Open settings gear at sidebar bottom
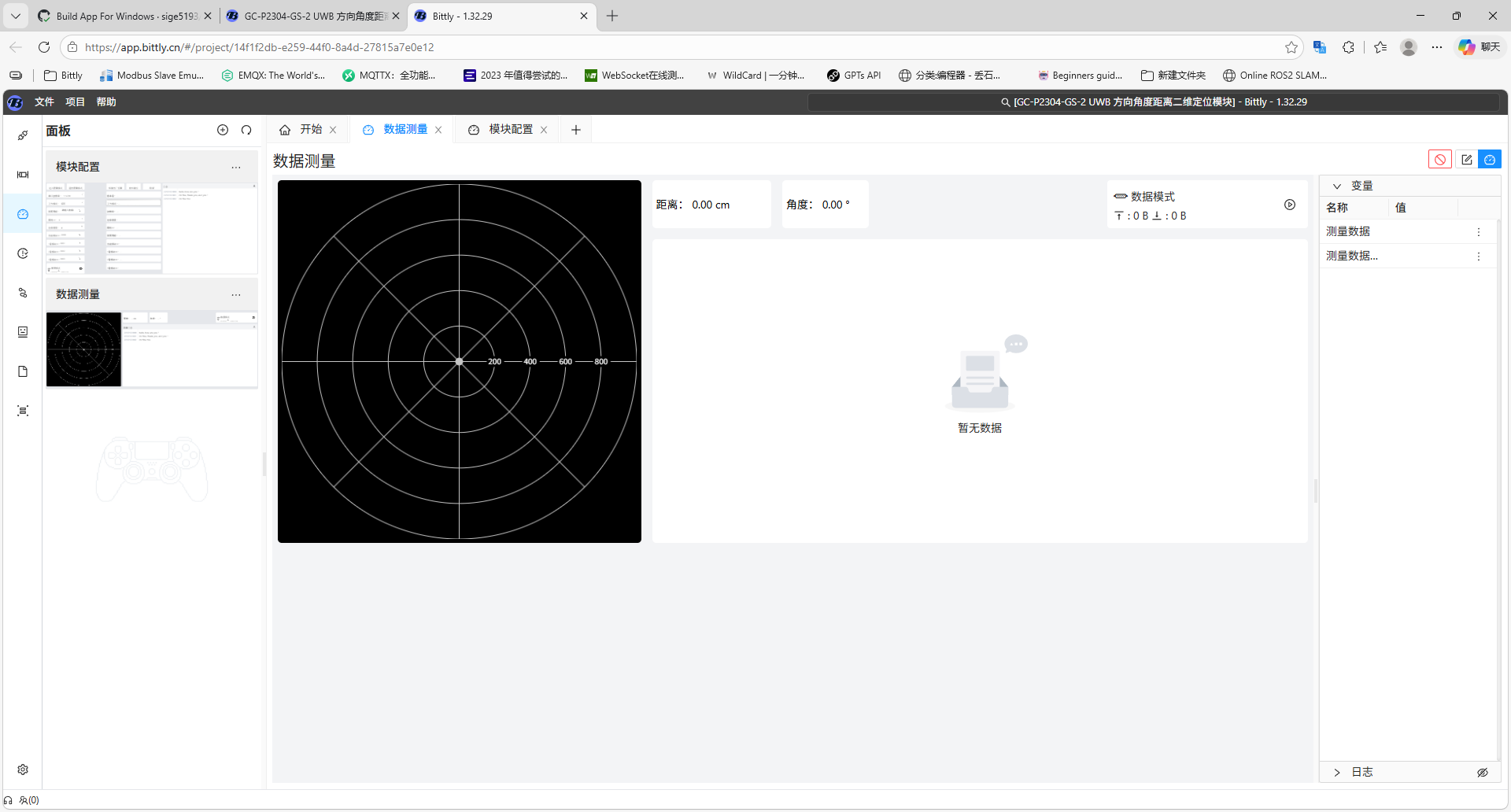The image size is (1511, 812). click(x=23, y=770)
